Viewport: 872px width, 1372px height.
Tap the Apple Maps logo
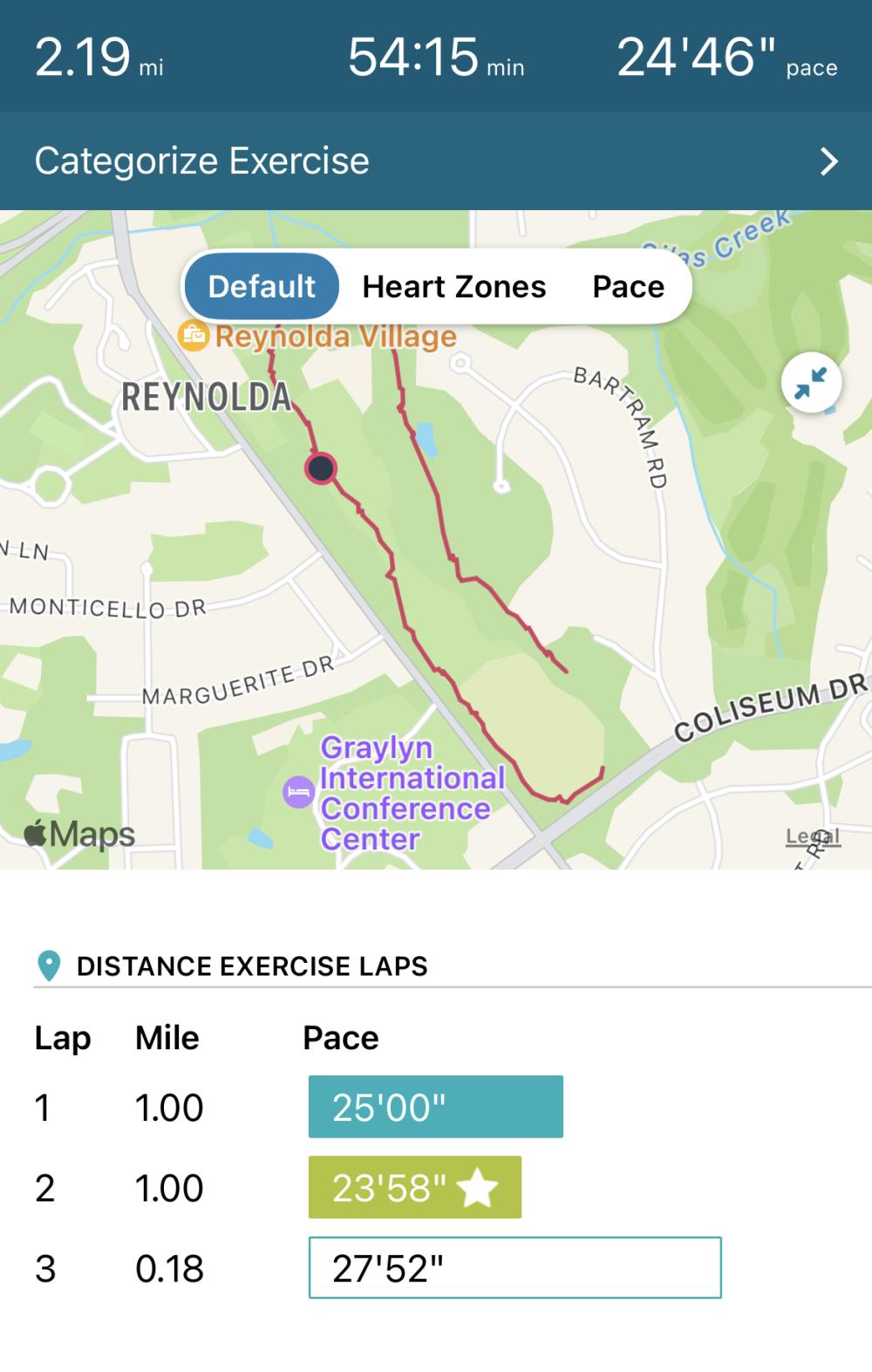click(x=80, y=834)
